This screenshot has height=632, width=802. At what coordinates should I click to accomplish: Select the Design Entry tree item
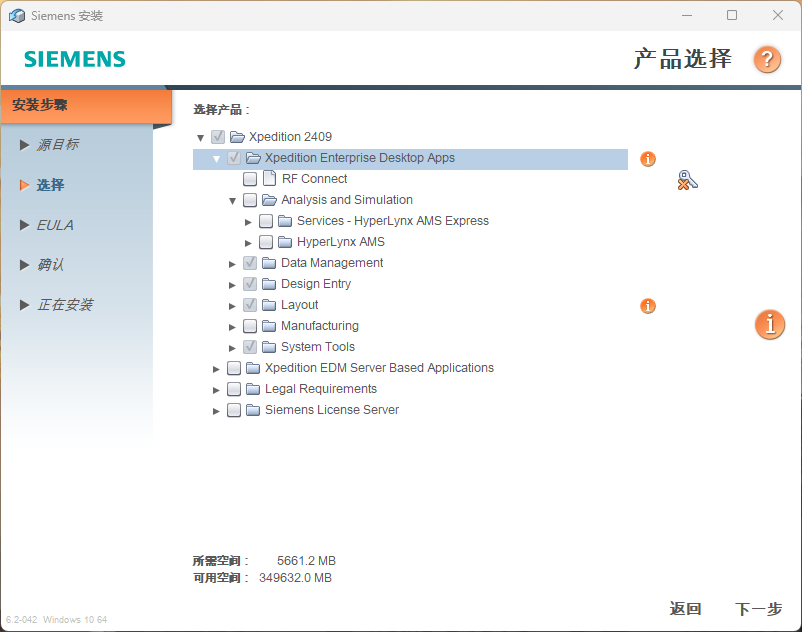pos(316,284)
